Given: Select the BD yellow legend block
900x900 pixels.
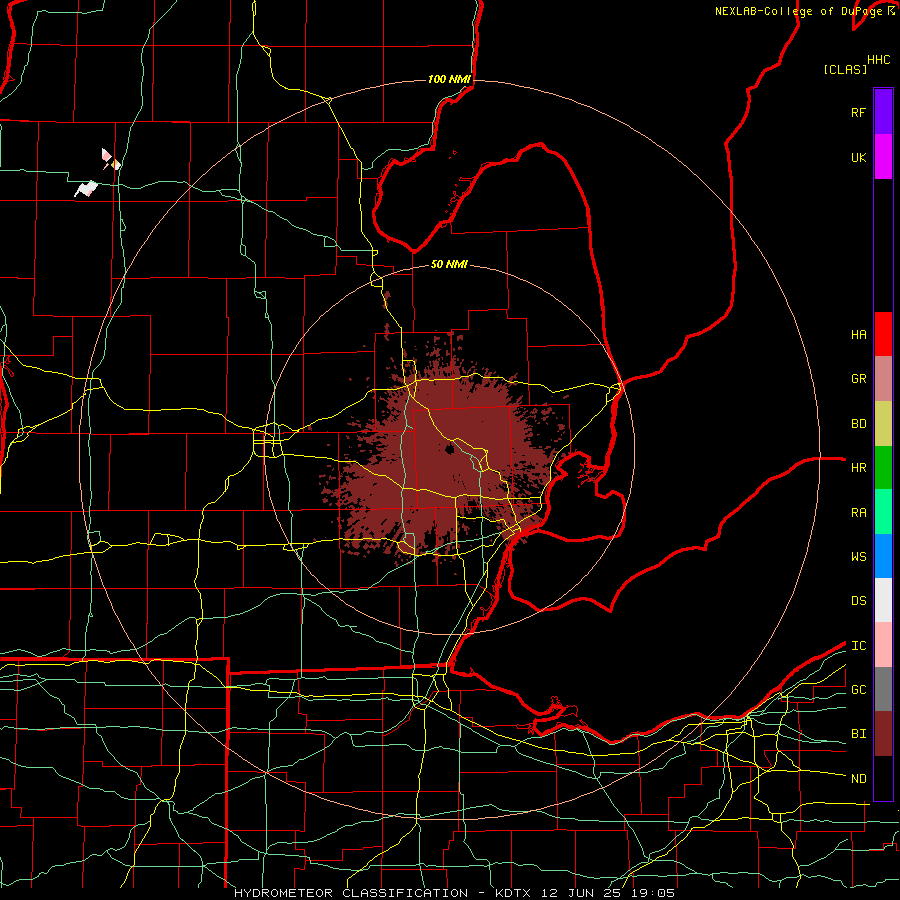Looking at the screenshot, I should pyautogui.click(x=883, y=424).
